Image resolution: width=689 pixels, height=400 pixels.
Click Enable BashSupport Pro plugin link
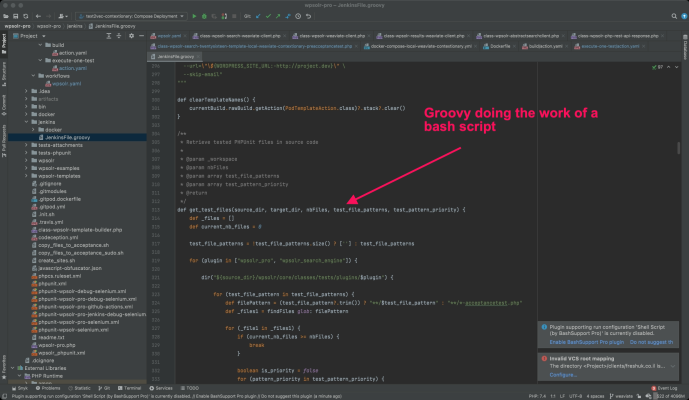pyautogui.click(x=587, y=342)
